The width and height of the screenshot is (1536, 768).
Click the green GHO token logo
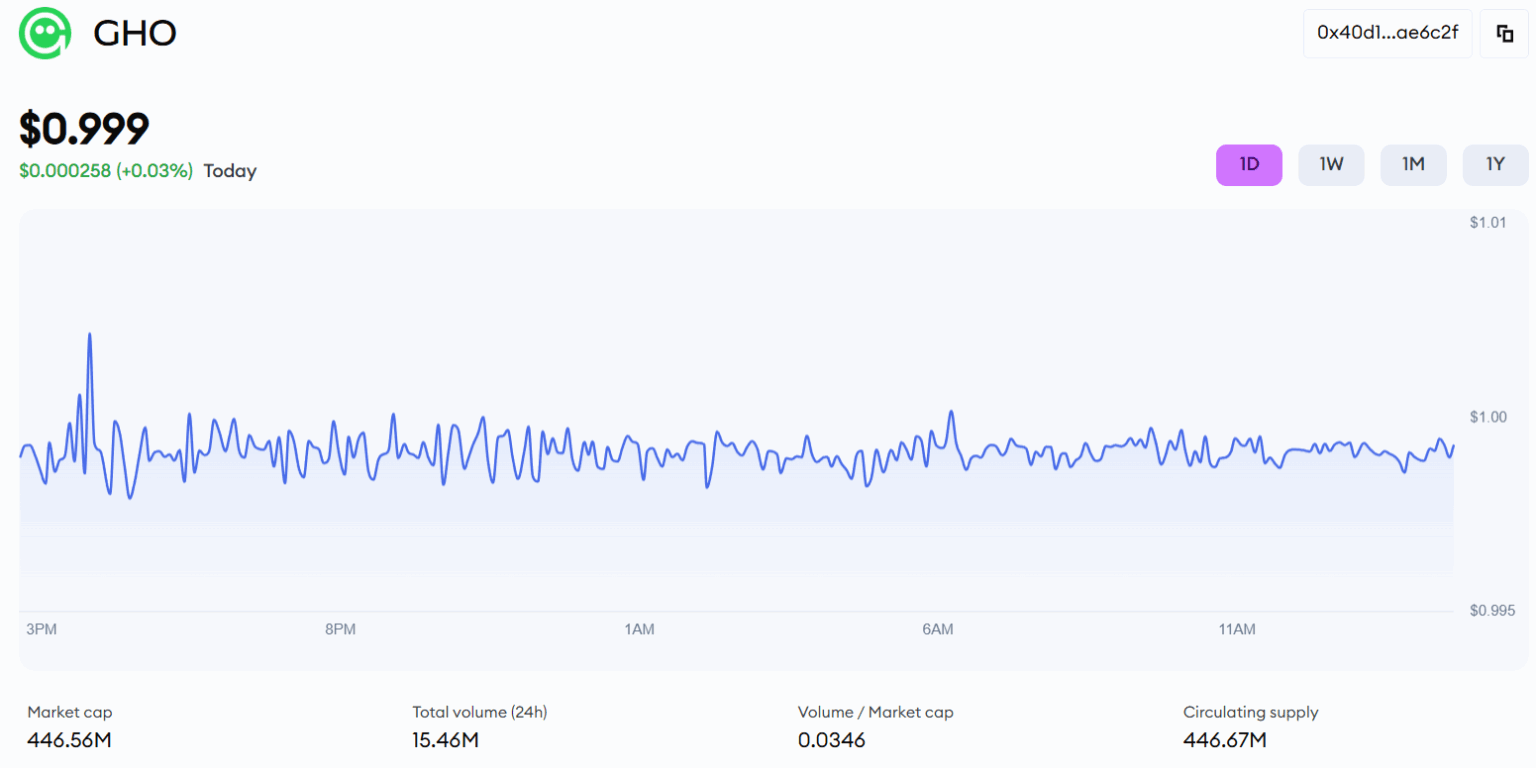click(45, 33)
